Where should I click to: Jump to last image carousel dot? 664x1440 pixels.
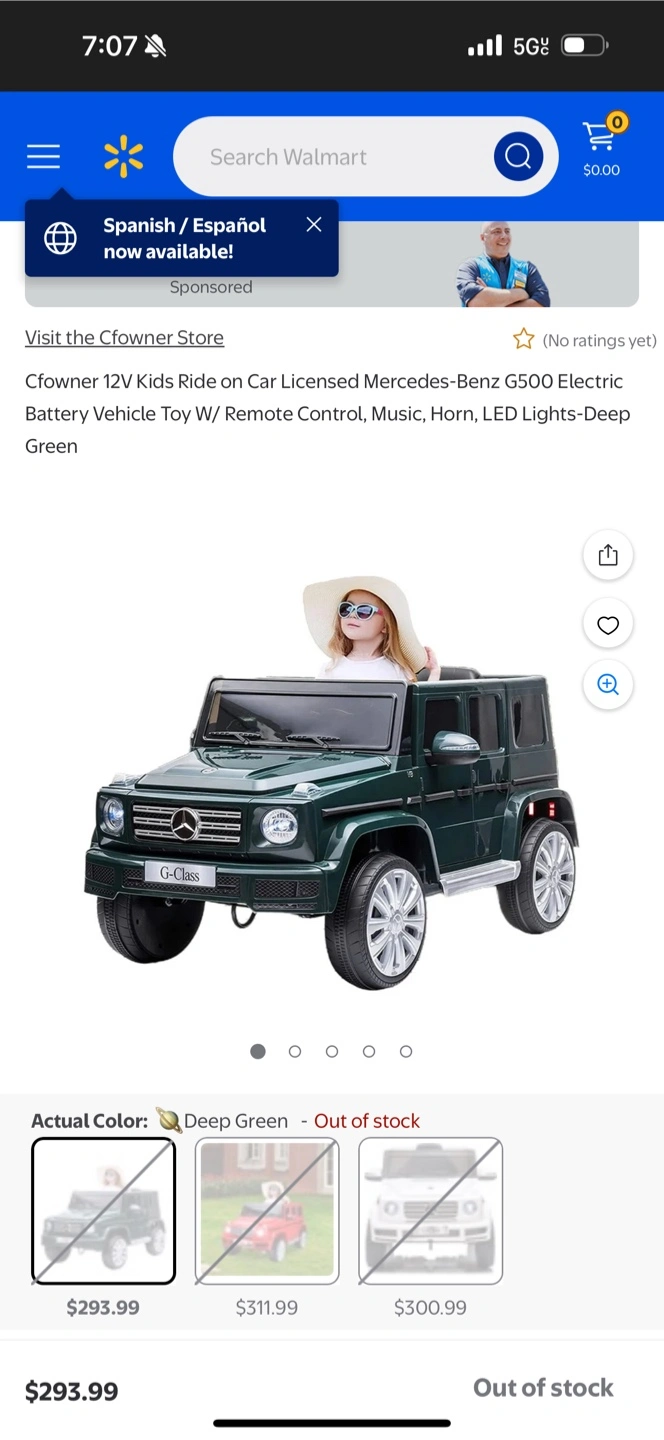(x=406, y=1051)
